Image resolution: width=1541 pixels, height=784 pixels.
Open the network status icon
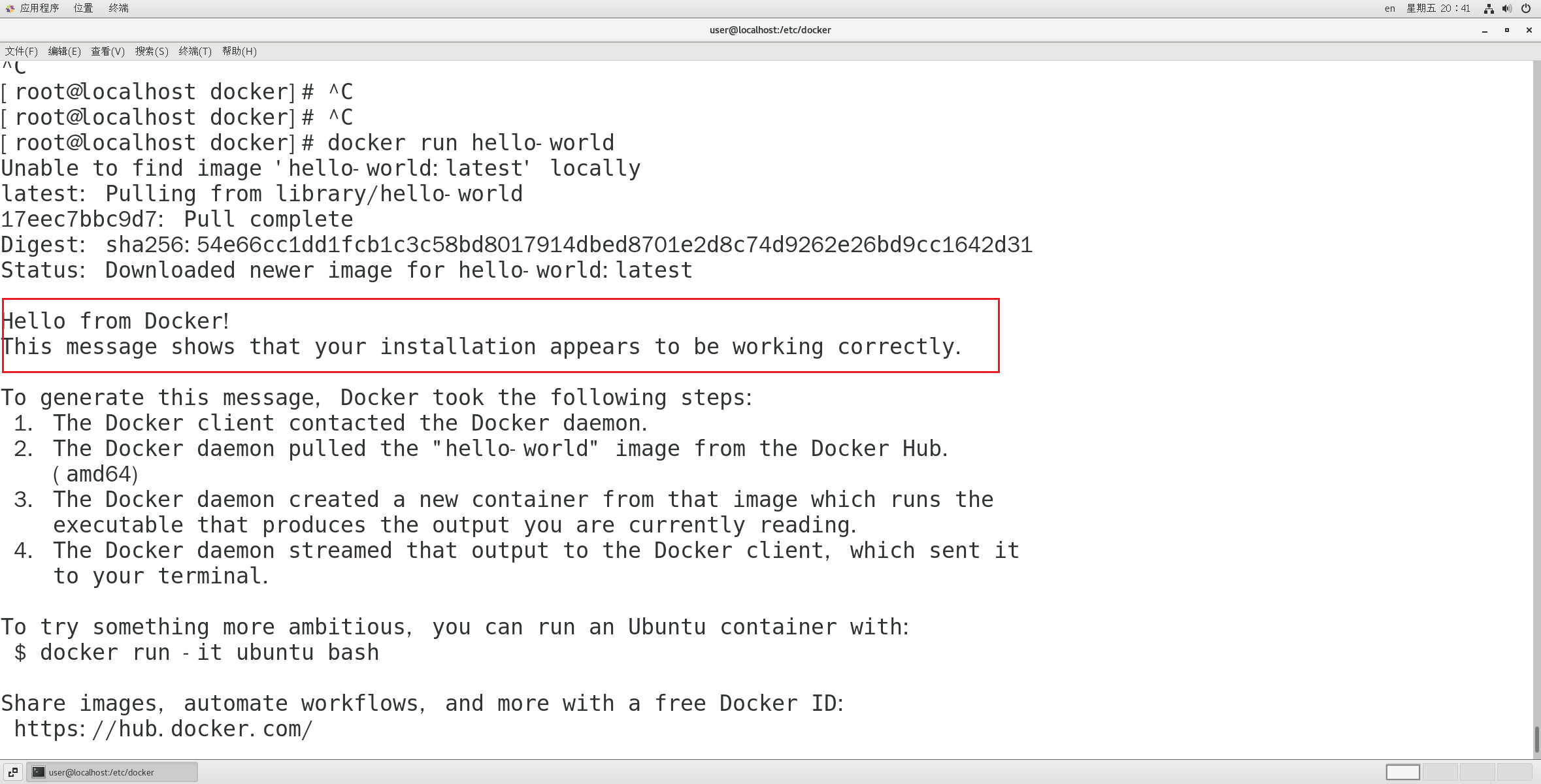click(1489, 8)
